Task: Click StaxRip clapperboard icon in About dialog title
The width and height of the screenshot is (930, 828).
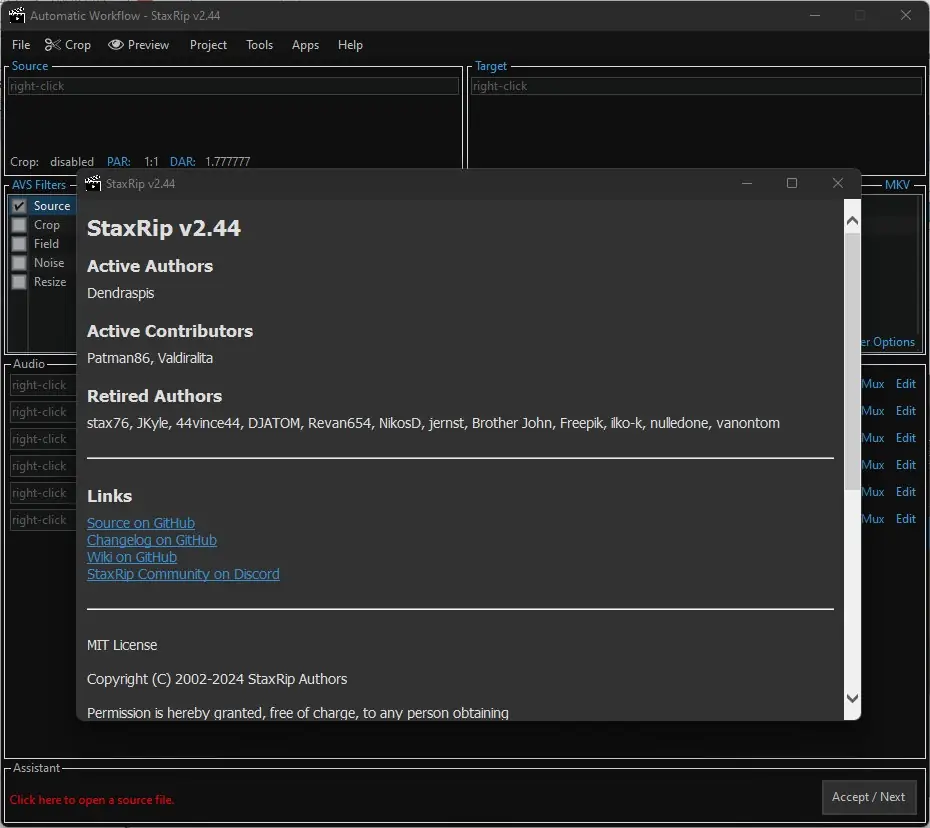Action: [x=93, y=184]
